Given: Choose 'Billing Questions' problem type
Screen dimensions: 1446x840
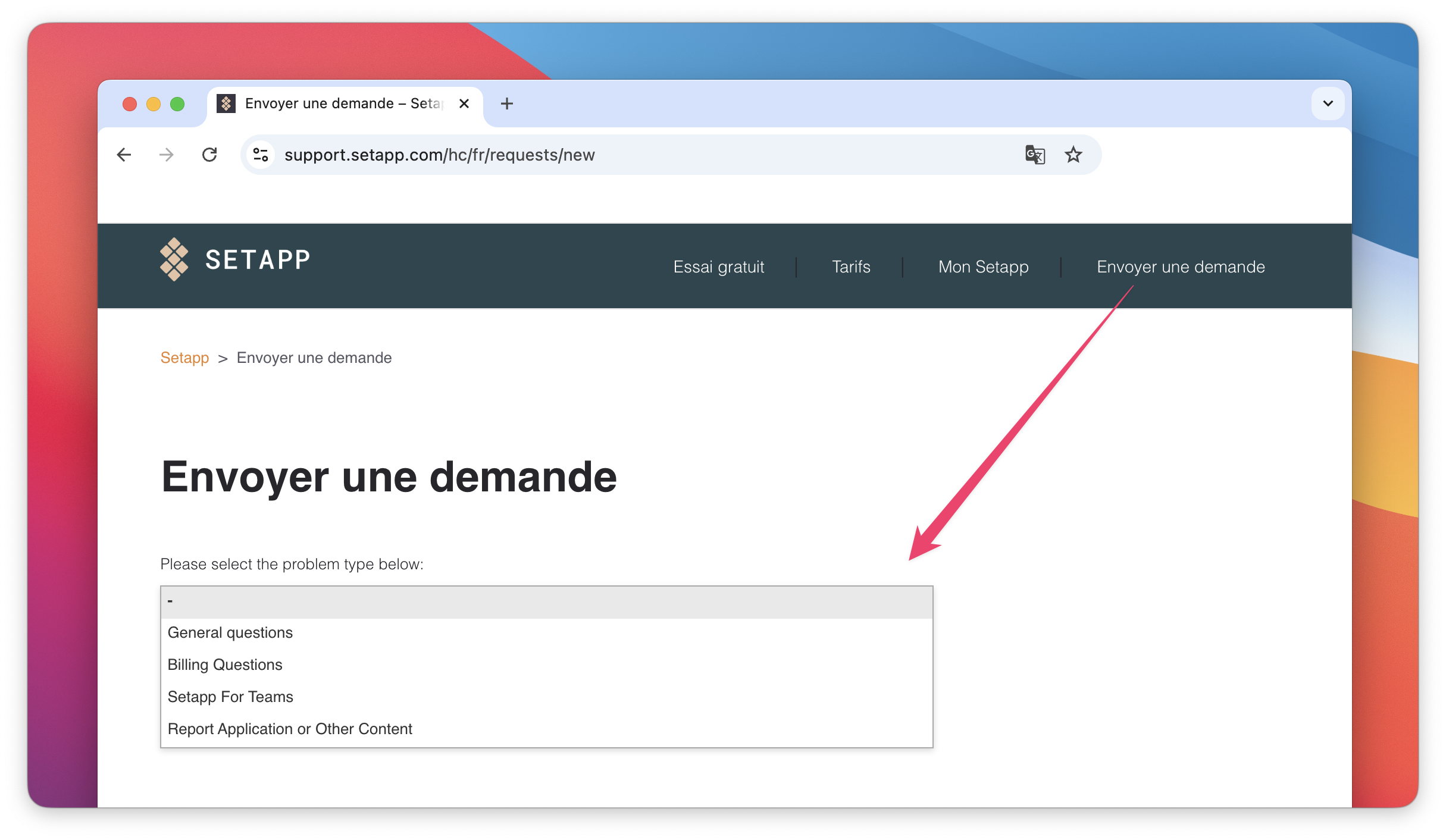Looking at the screenshot, I should [546, 665].
